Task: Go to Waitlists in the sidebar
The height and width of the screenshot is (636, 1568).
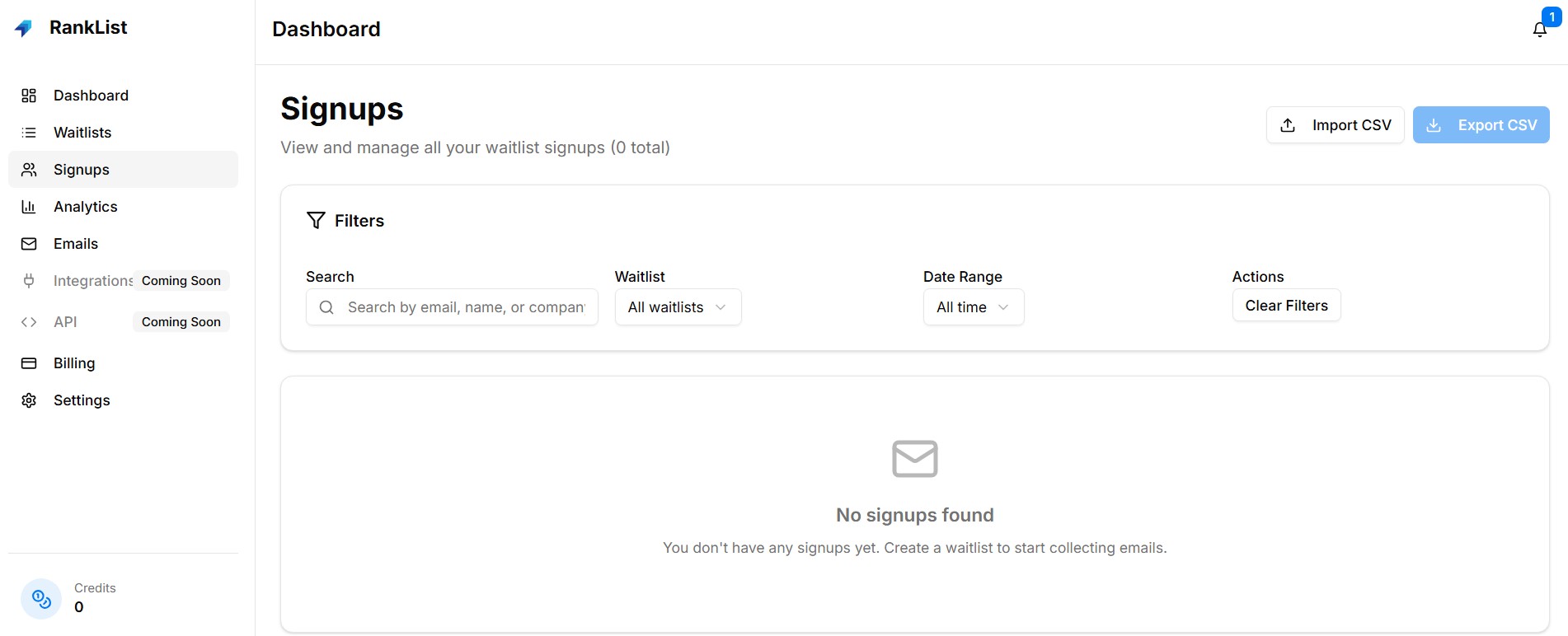Action: pos(82,133)
